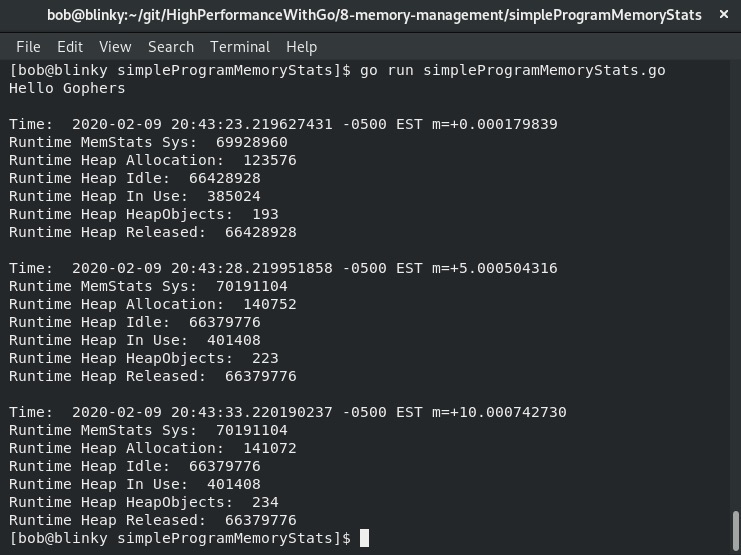
Task: Click the cursor block at the final prompt
Action: pyautogui.click(x=364, y=538)
